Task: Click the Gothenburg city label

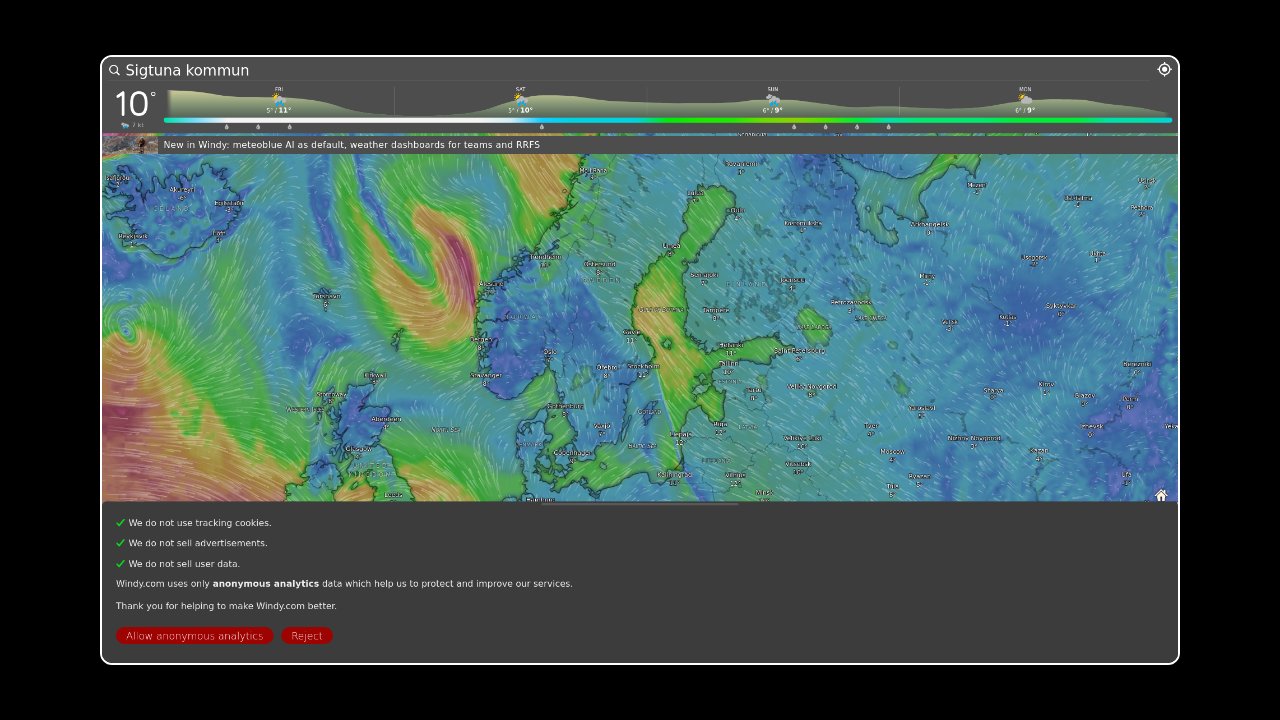Action: click(565, 406)
